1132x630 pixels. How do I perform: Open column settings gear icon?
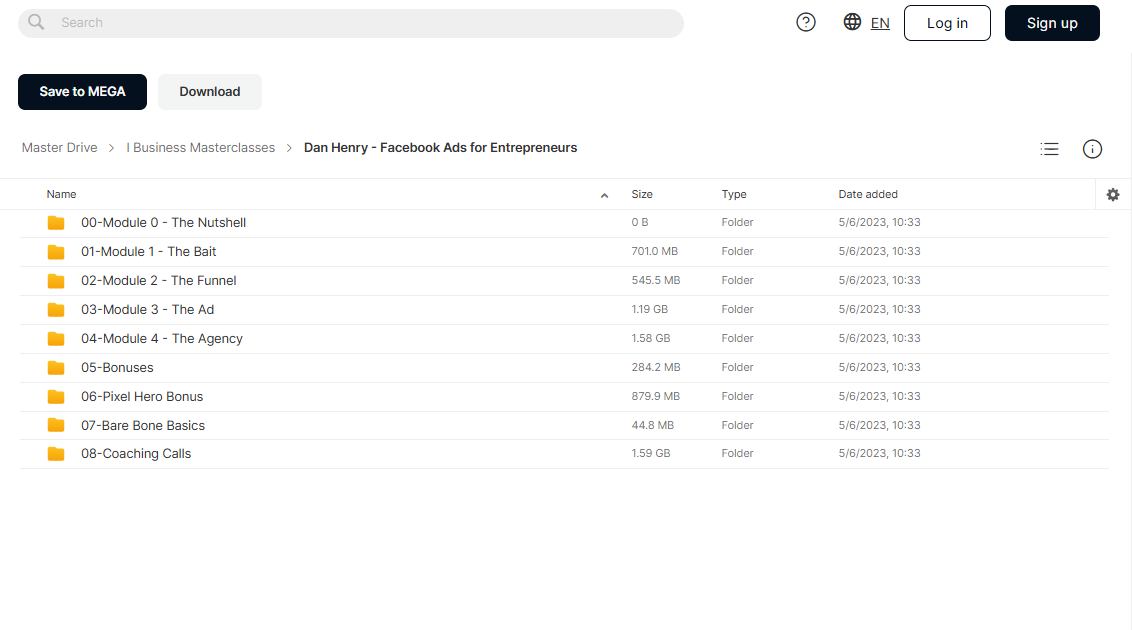coord(1113,194)
